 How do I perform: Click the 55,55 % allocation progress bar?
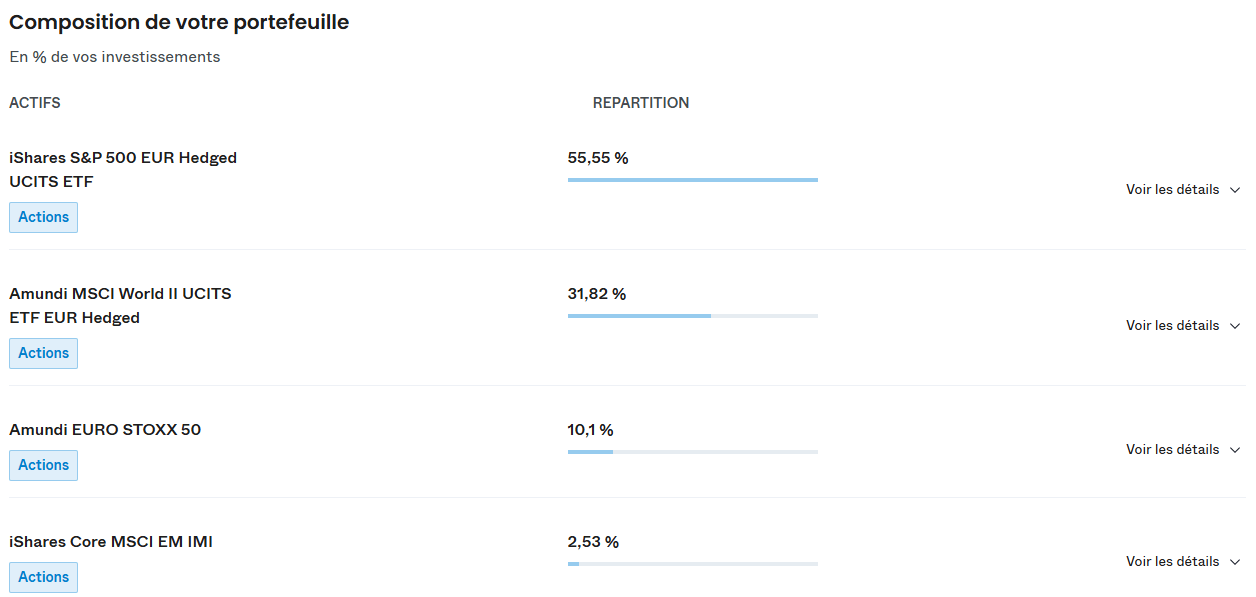pos(692,180)
